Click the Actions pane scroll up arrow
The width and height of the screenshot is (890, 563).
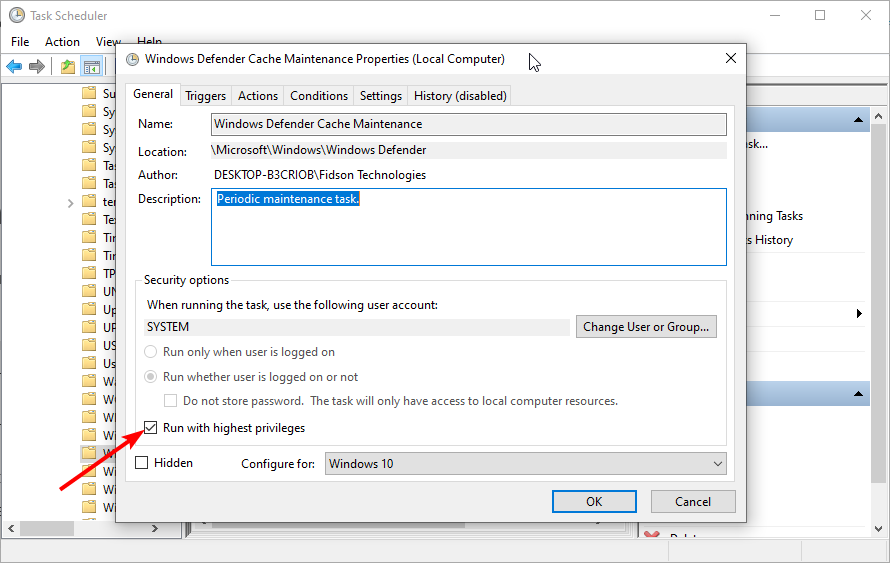[879, 116]
